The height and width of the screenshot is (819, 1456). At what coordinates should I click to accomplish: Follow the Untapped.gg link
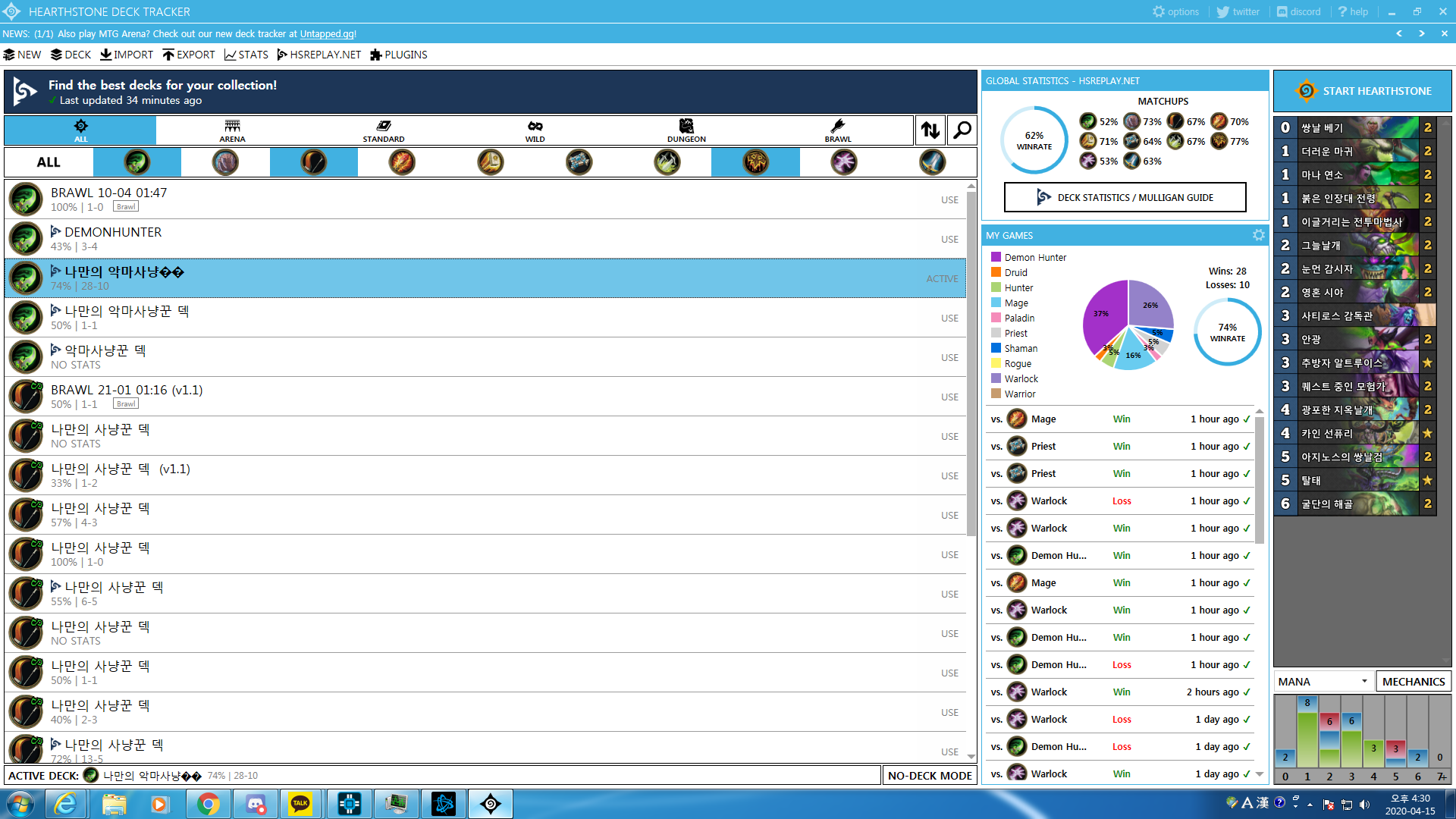(327, 33)
